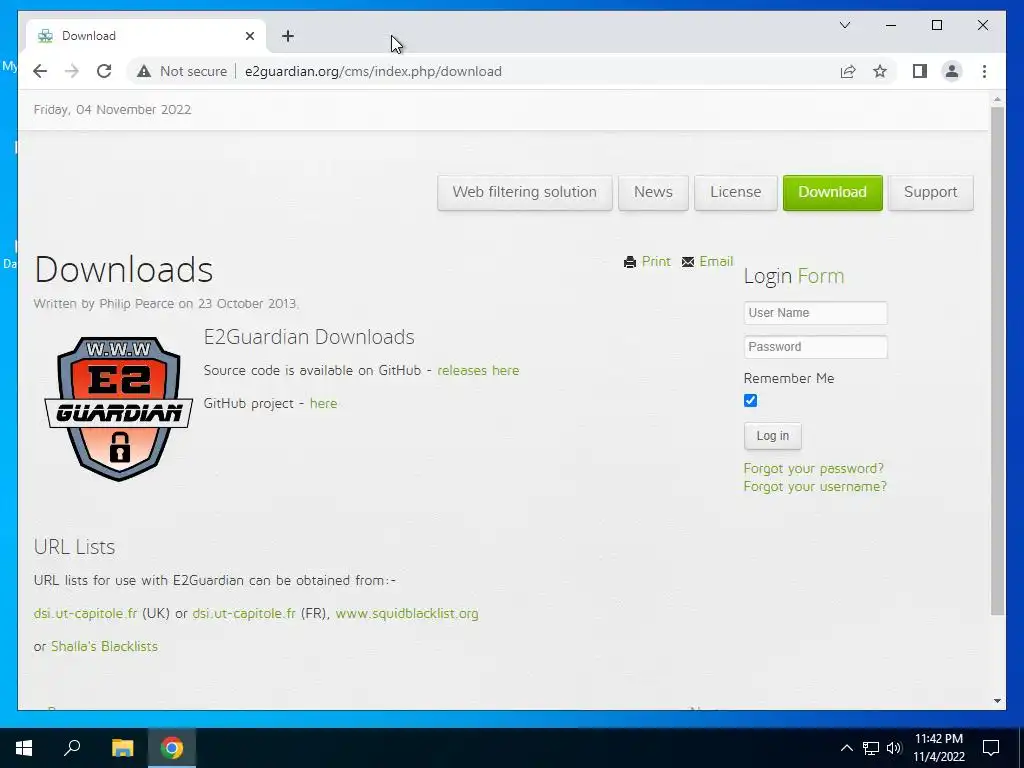Open the GitHub project here link
1024x768 pixels.
tap(323, 404)
